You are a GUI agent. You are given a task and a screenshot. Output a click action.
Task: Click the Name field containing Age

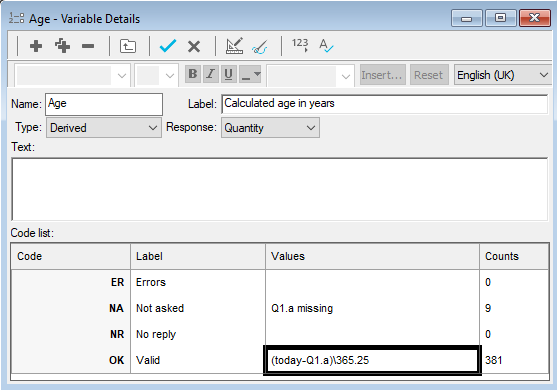coord(104,104)
